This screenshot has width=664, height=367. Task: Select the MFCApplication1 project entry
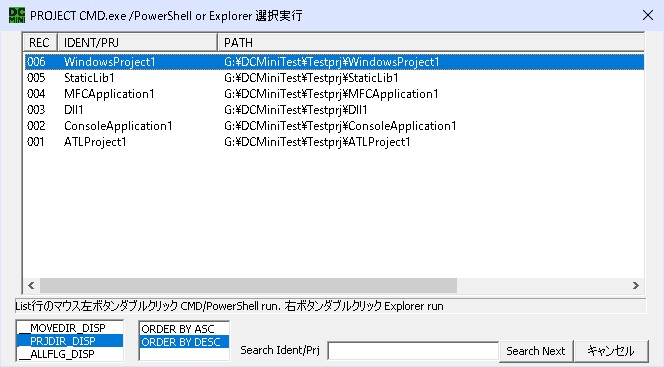(109, 94)
